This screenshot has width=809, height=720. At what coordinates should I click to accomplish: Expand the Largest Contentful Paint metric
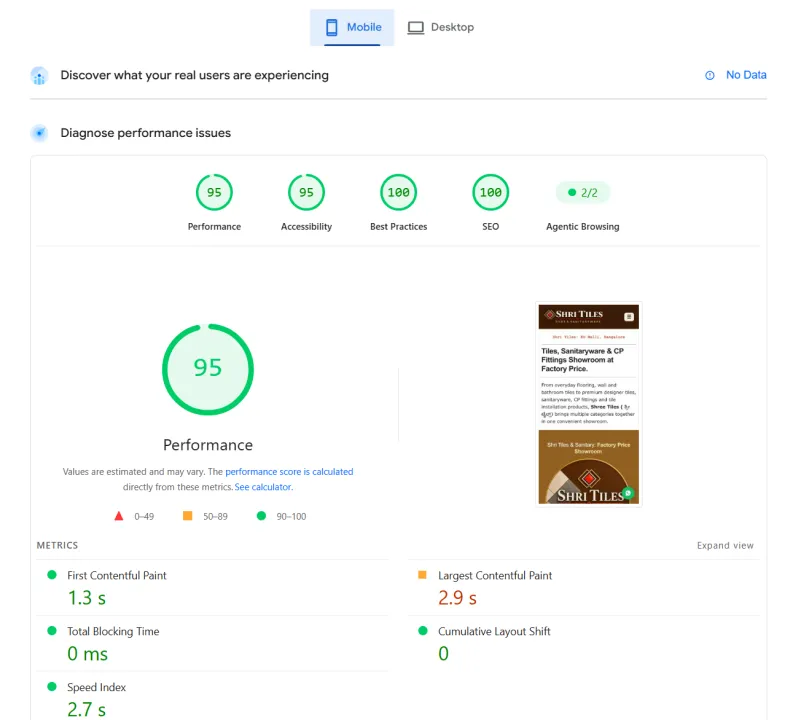click(x=584, y=587)
